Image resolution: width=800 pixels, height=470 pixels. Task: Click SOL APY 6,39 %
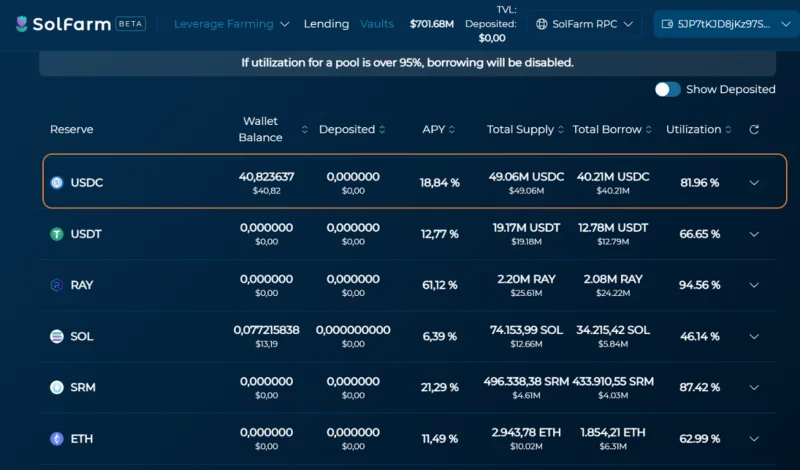440,337
